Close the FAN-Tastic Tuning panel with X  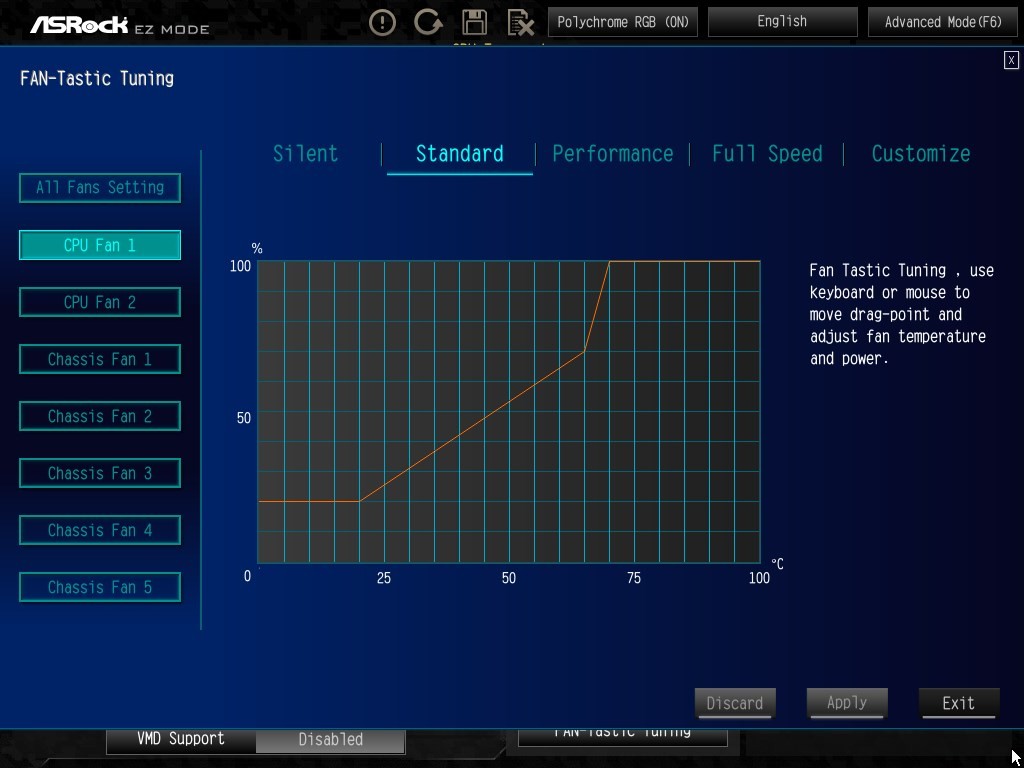tap(1011, 61)
